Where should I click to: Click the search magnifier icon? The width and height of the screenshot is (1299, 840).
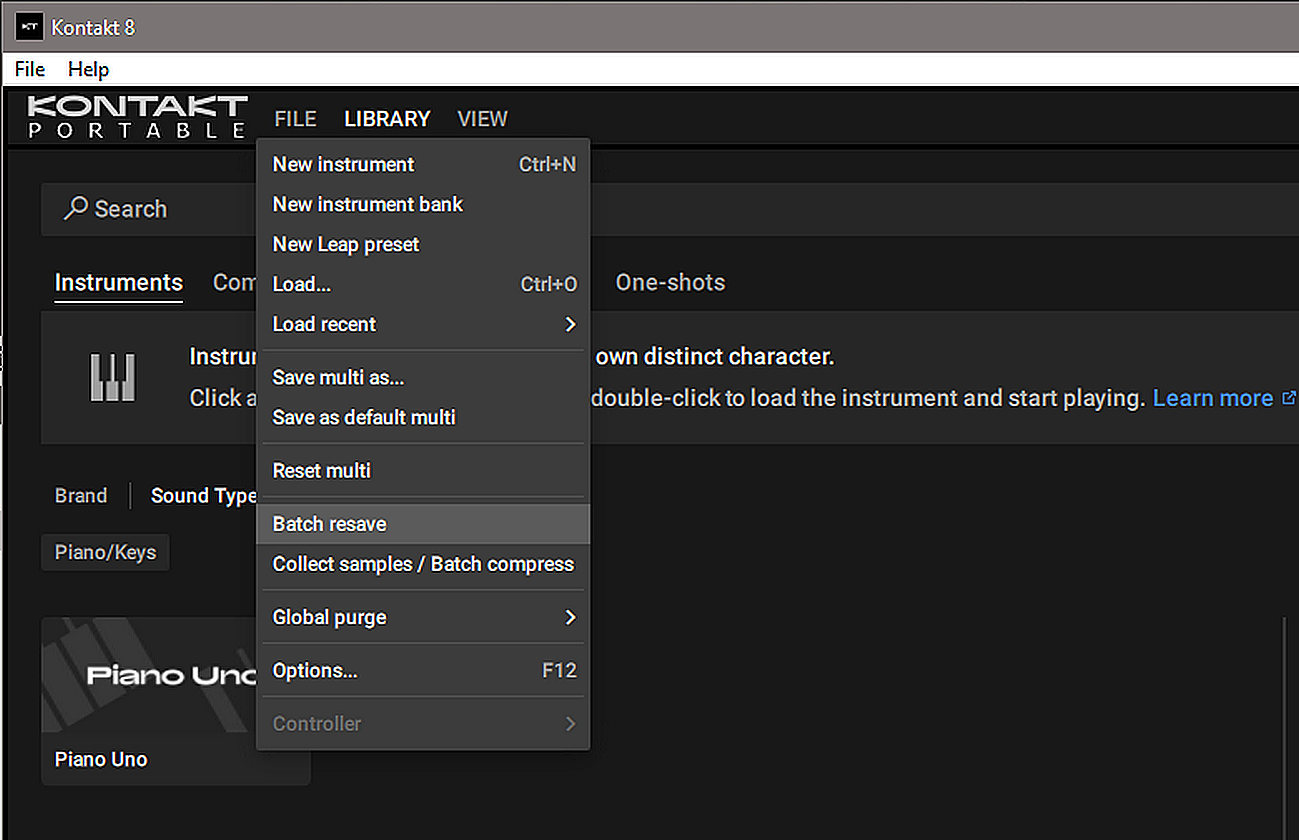pos(76,208)
